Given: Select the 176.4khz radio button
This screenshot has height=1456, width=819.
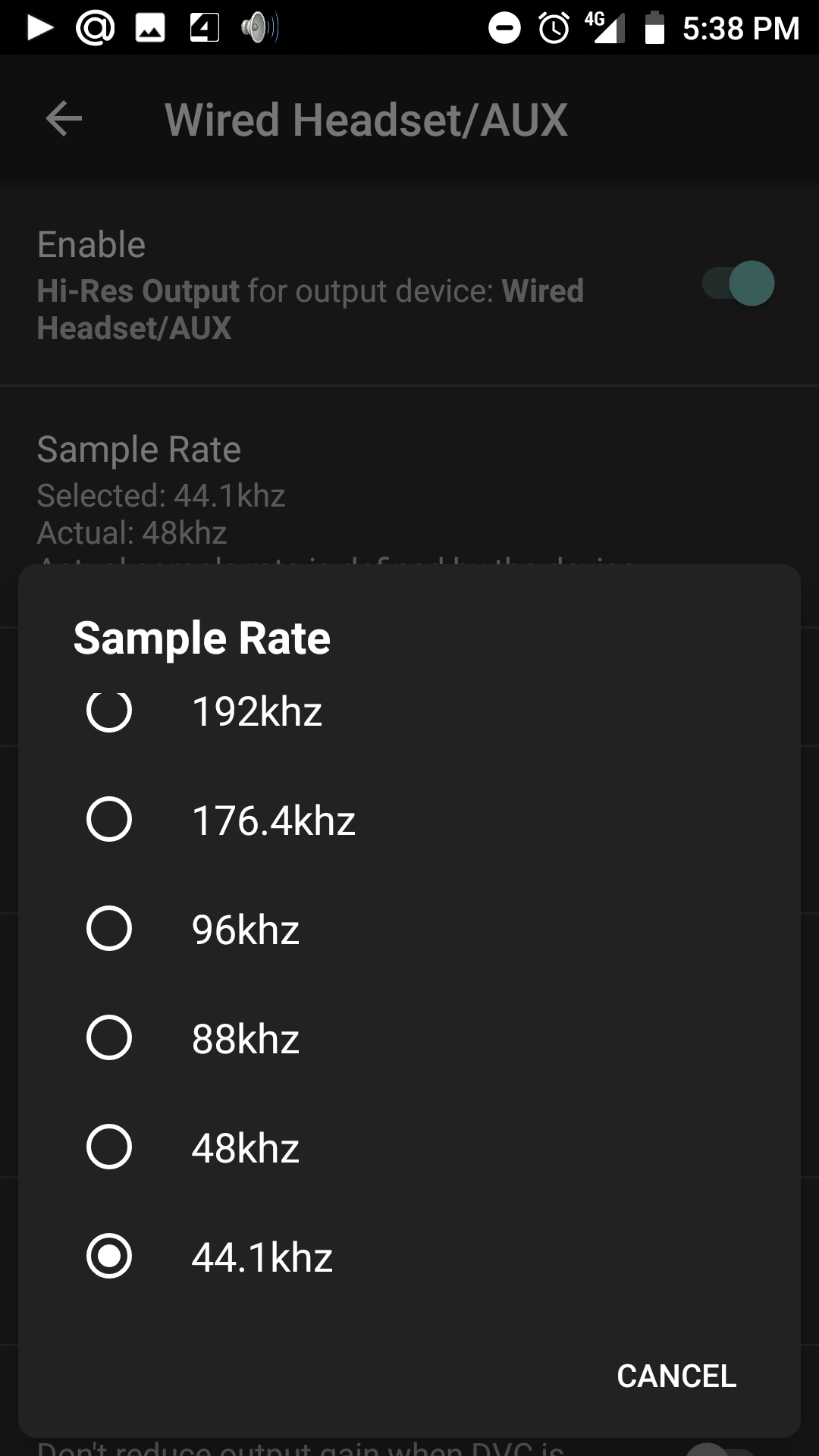Looking at the screenshot, I should coord(109,819).
